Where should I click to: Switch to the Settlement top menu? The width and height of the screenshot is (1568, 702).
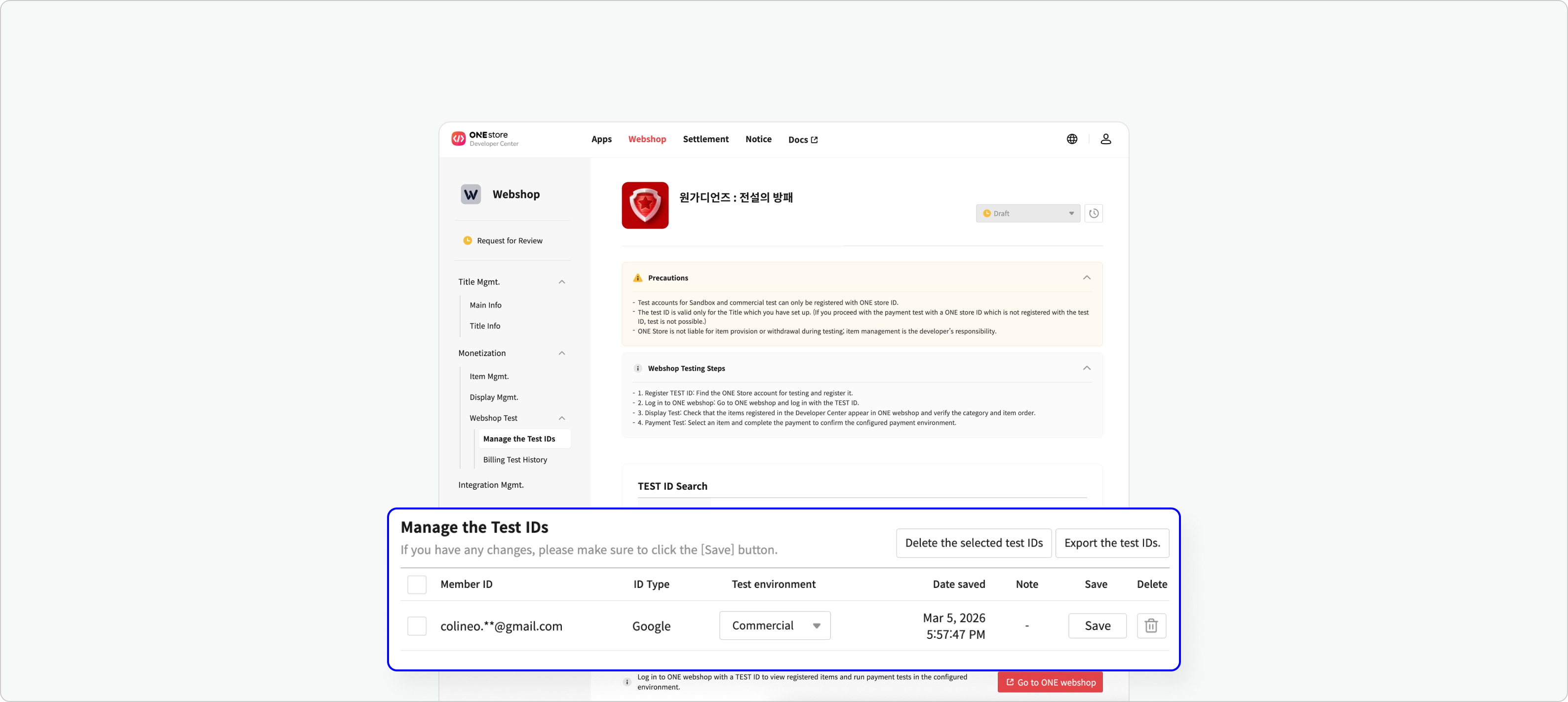705,139
